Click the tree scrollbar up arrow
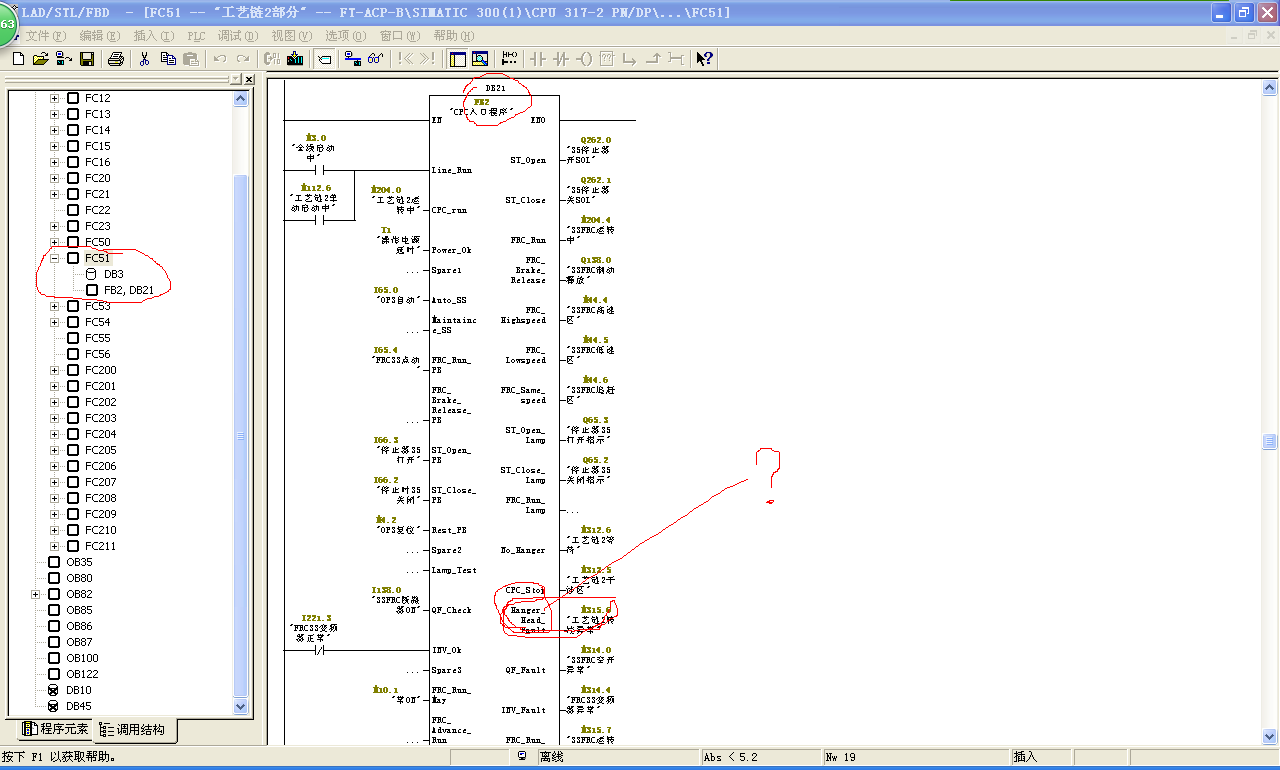This screenshot has height=770, width=1280. point(240,98)
